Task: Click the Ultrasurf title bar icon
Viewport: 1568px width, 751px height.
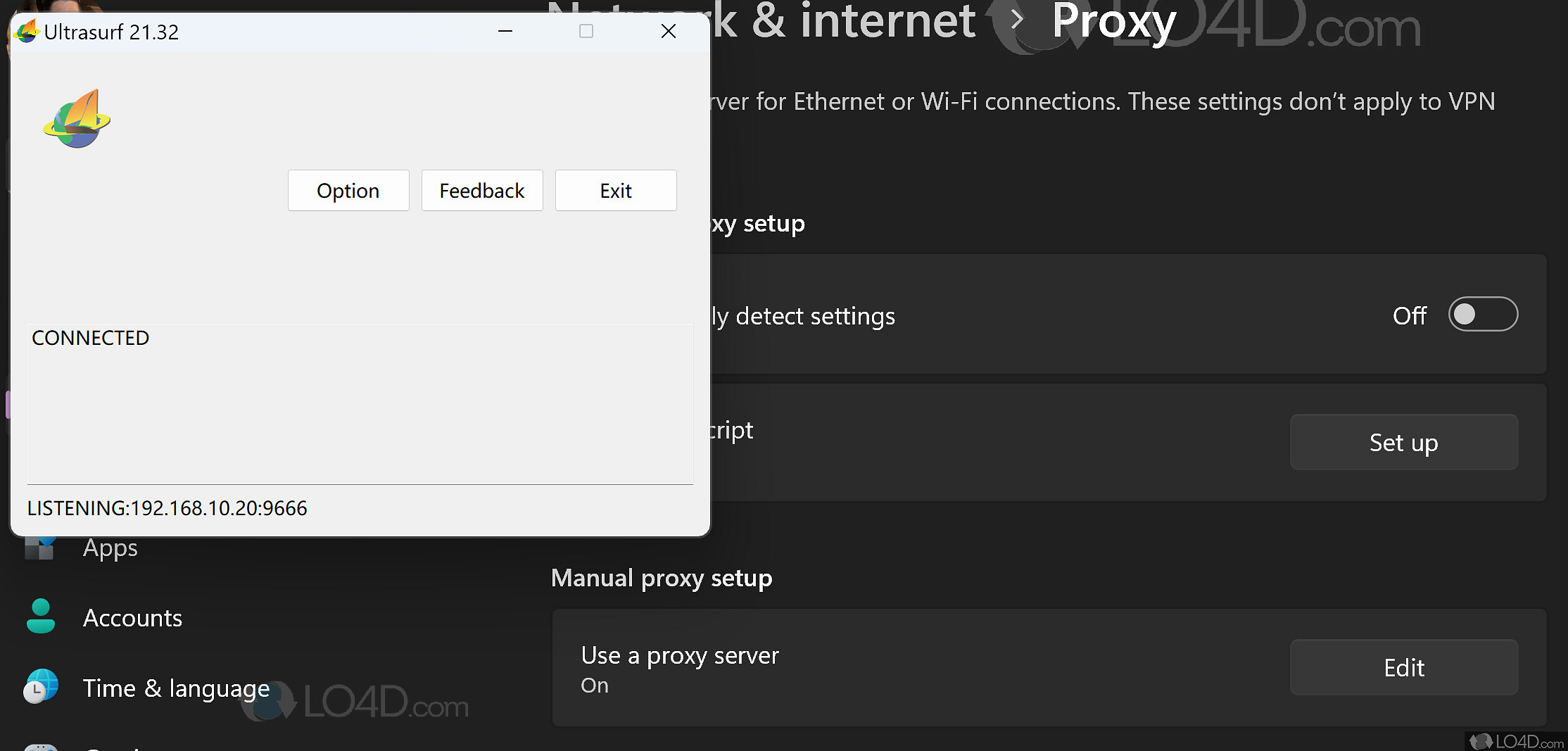Action: coord(27,32)
